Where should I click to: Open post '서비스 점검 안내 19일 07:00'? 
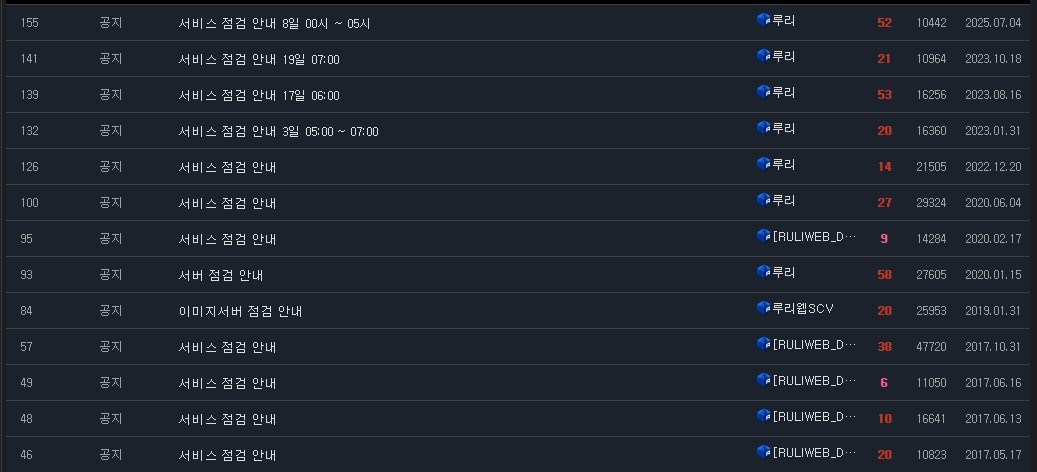259,59
